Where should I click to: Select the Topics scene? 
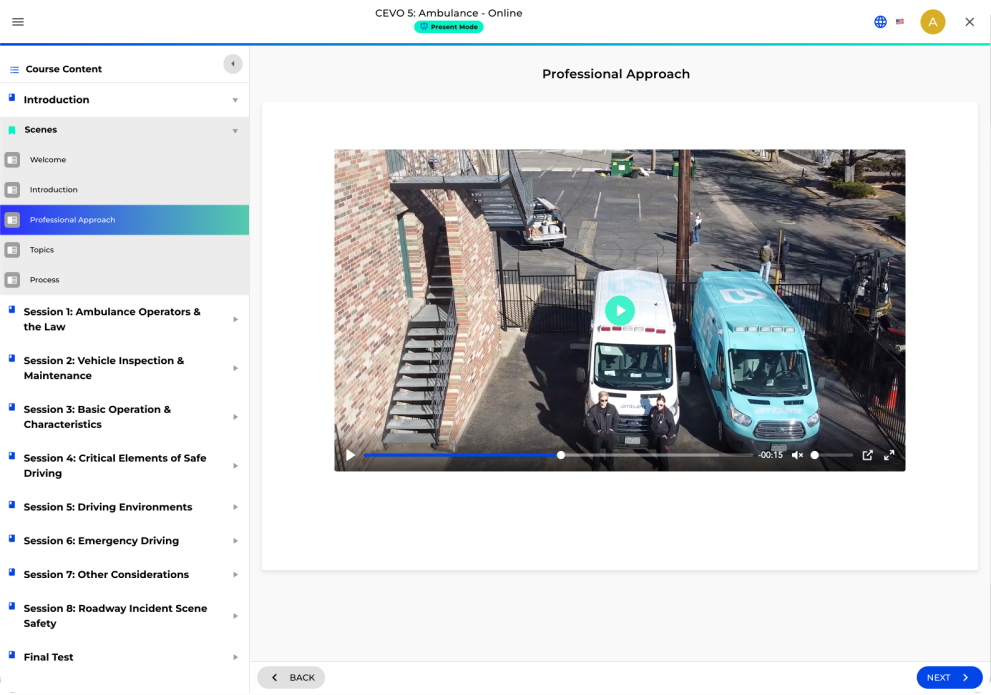coord(125,250)
